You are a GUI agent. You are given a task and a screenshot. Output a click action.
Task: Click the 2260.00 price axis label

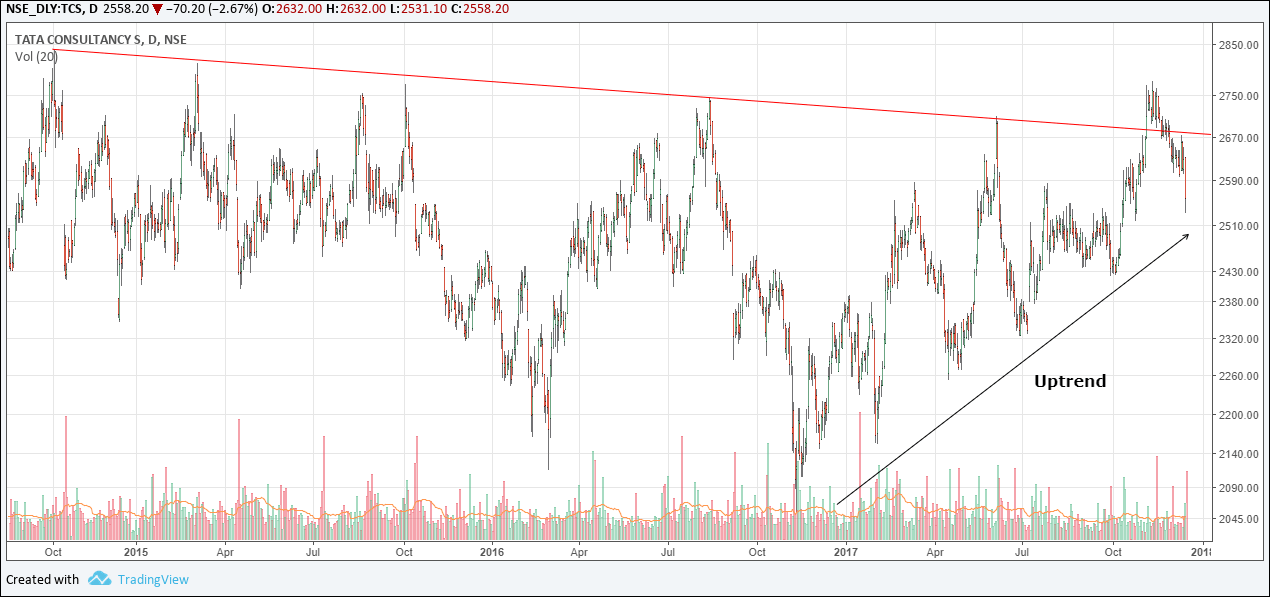[x=1237, y=376]
